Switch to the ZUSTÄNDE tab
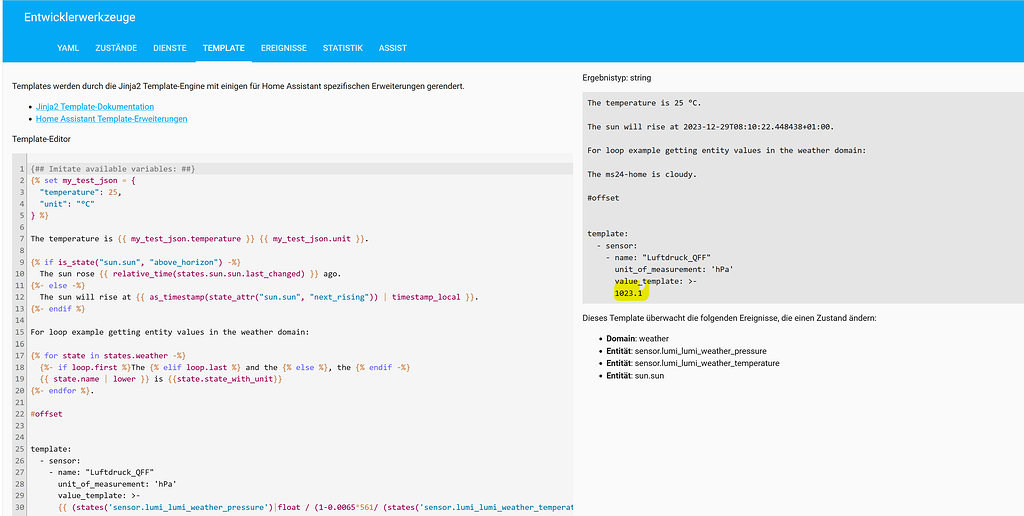This screenshot has width=1024, height=516. [x=116, y=48]
